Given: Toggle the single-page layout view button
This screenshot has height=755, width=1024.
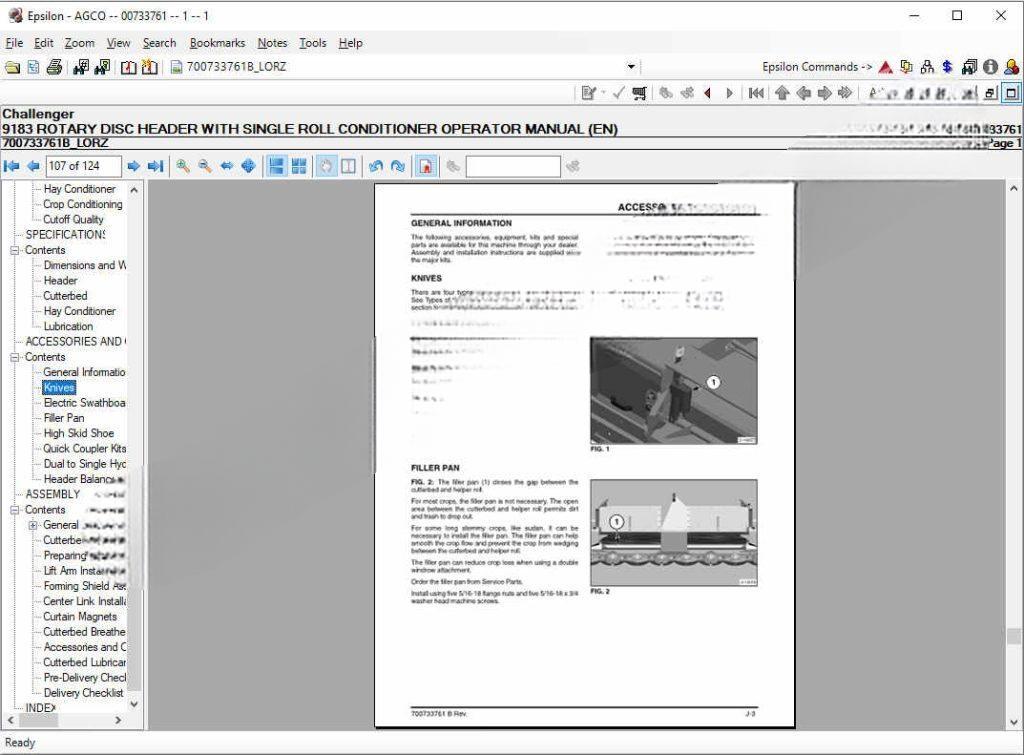Looking at the screenshot, I should [276, 166].
